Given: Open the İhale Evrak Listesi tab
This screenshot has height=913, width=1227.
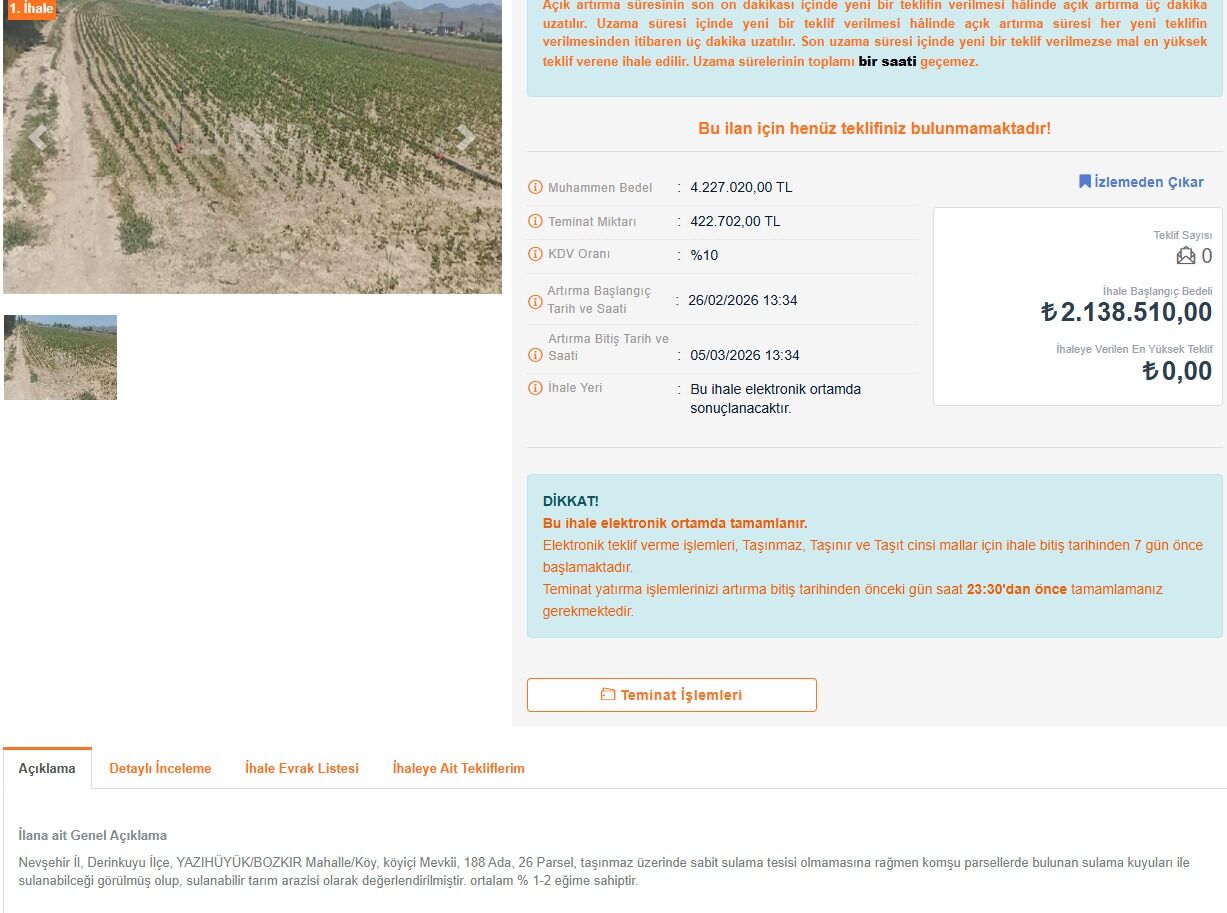Looking at the screenshot, I should (x=302, y=768).
